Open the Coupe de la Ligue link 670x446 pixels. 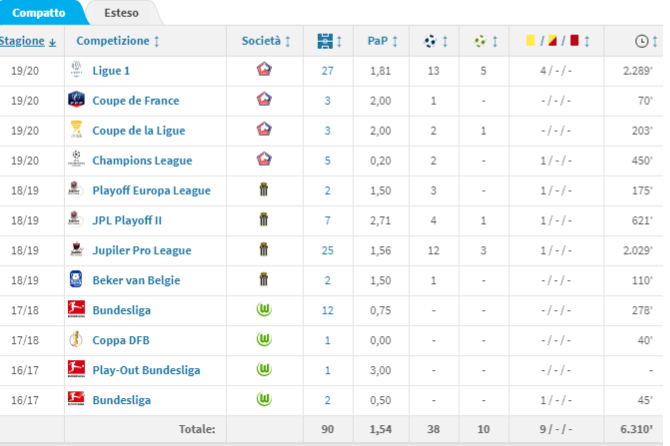(x=139, y=131)
